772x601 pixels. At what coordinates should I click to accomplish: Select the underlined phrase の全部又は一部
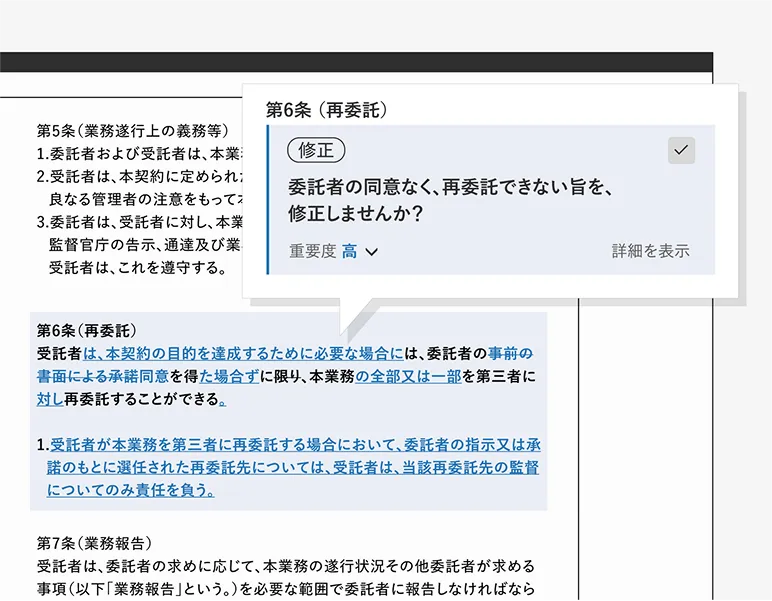[x=408, y=377]
